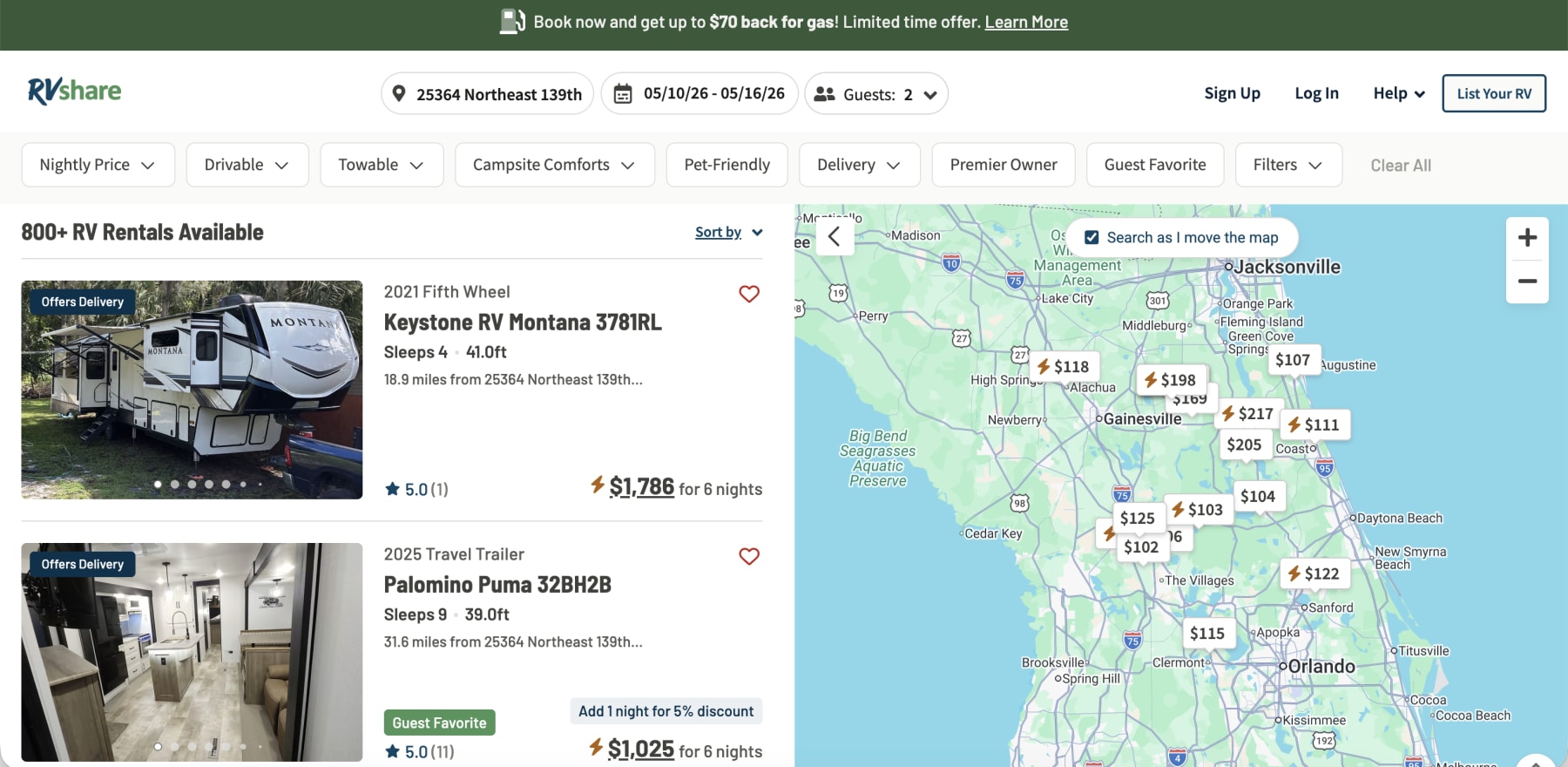
Task: Toggle Search as I move the map checkbox
Action: pyautogui.click(x=1092, y=237)
